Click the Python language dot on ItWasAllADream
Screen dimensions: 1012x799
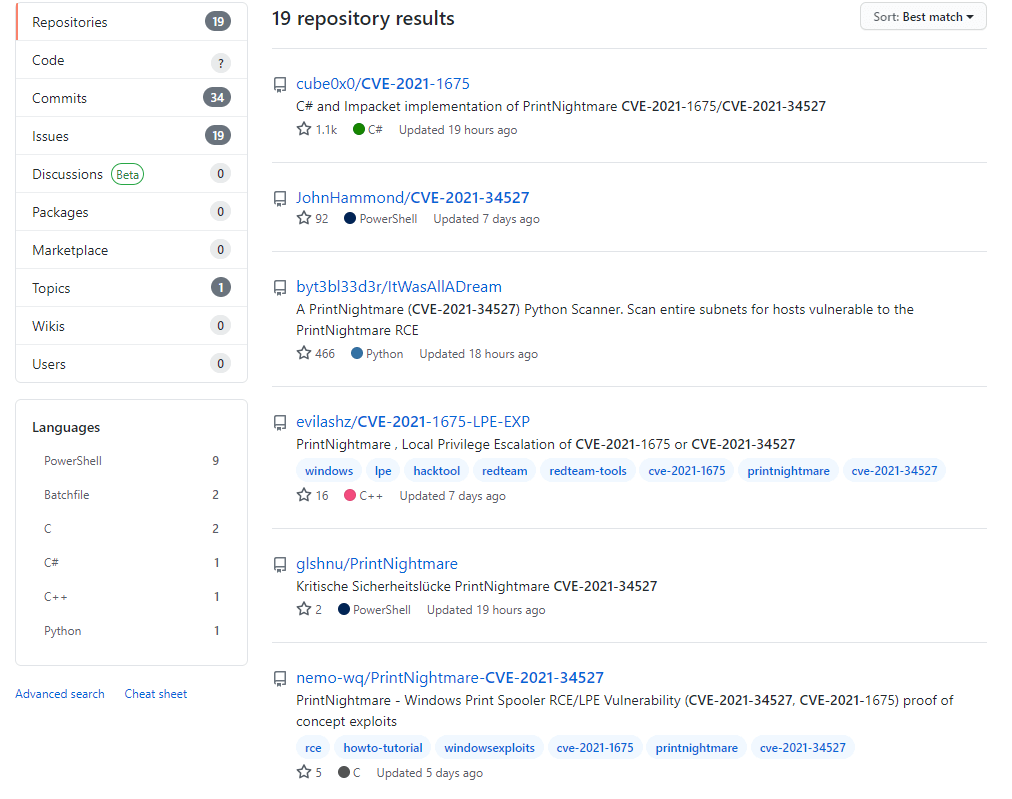pyautogui.click(x=357, y=352)
